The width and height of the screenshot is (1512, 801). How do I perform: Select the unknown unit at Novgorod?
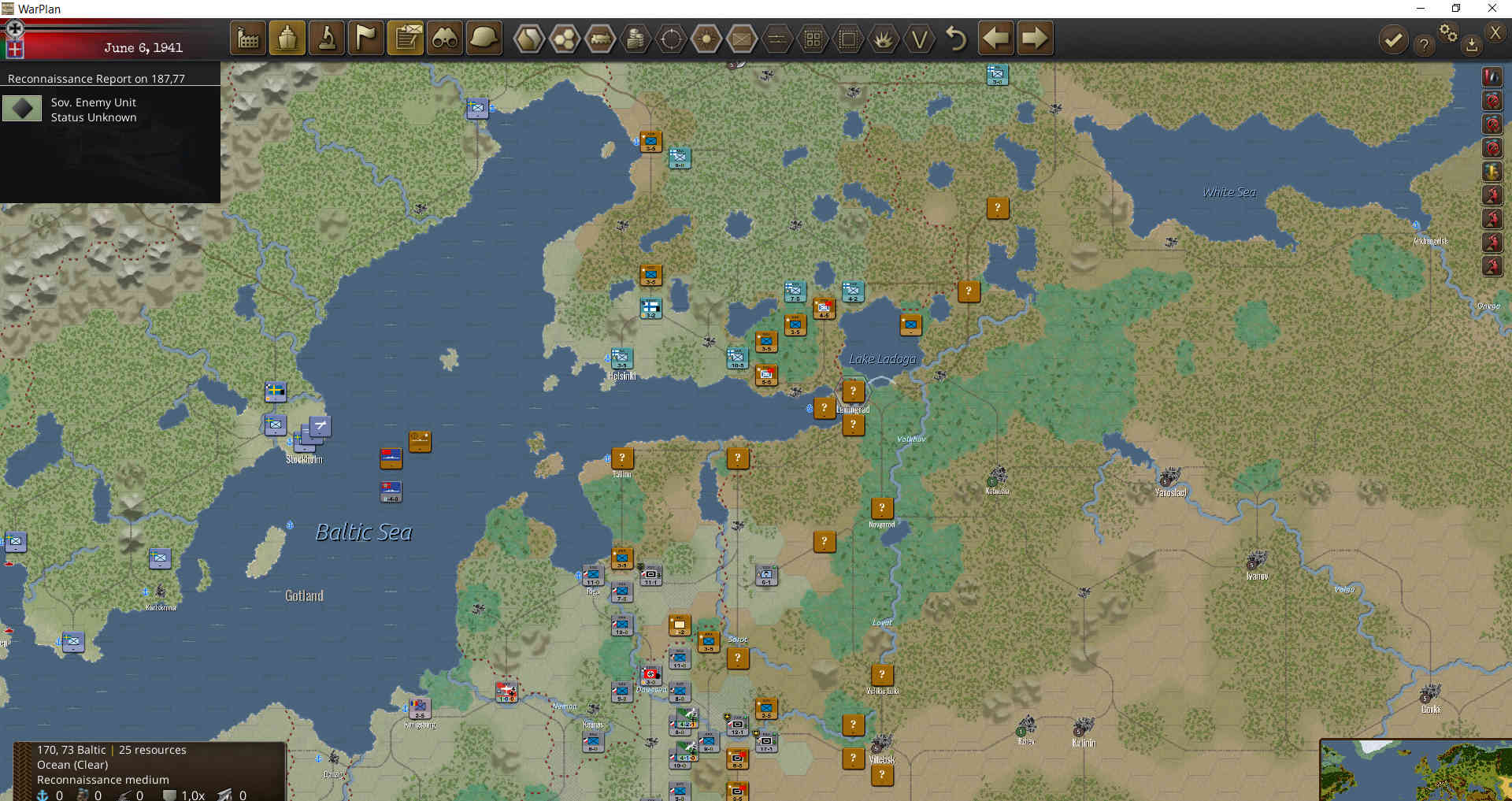(x=882, y=508)
